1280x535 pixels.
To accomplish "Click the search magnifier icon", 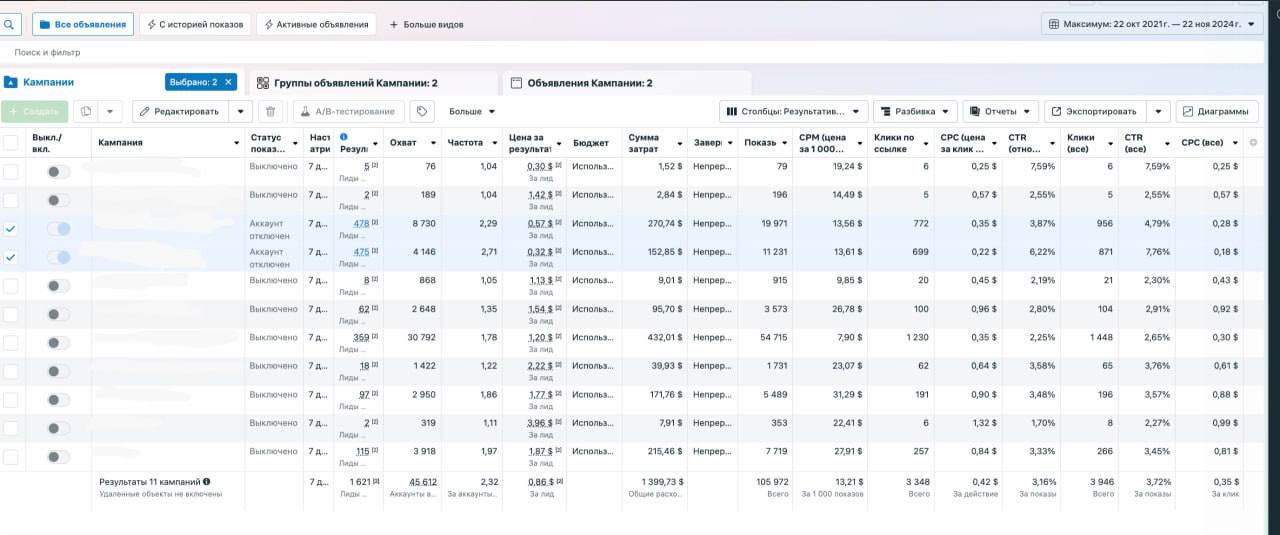I will tap(8, 24).
